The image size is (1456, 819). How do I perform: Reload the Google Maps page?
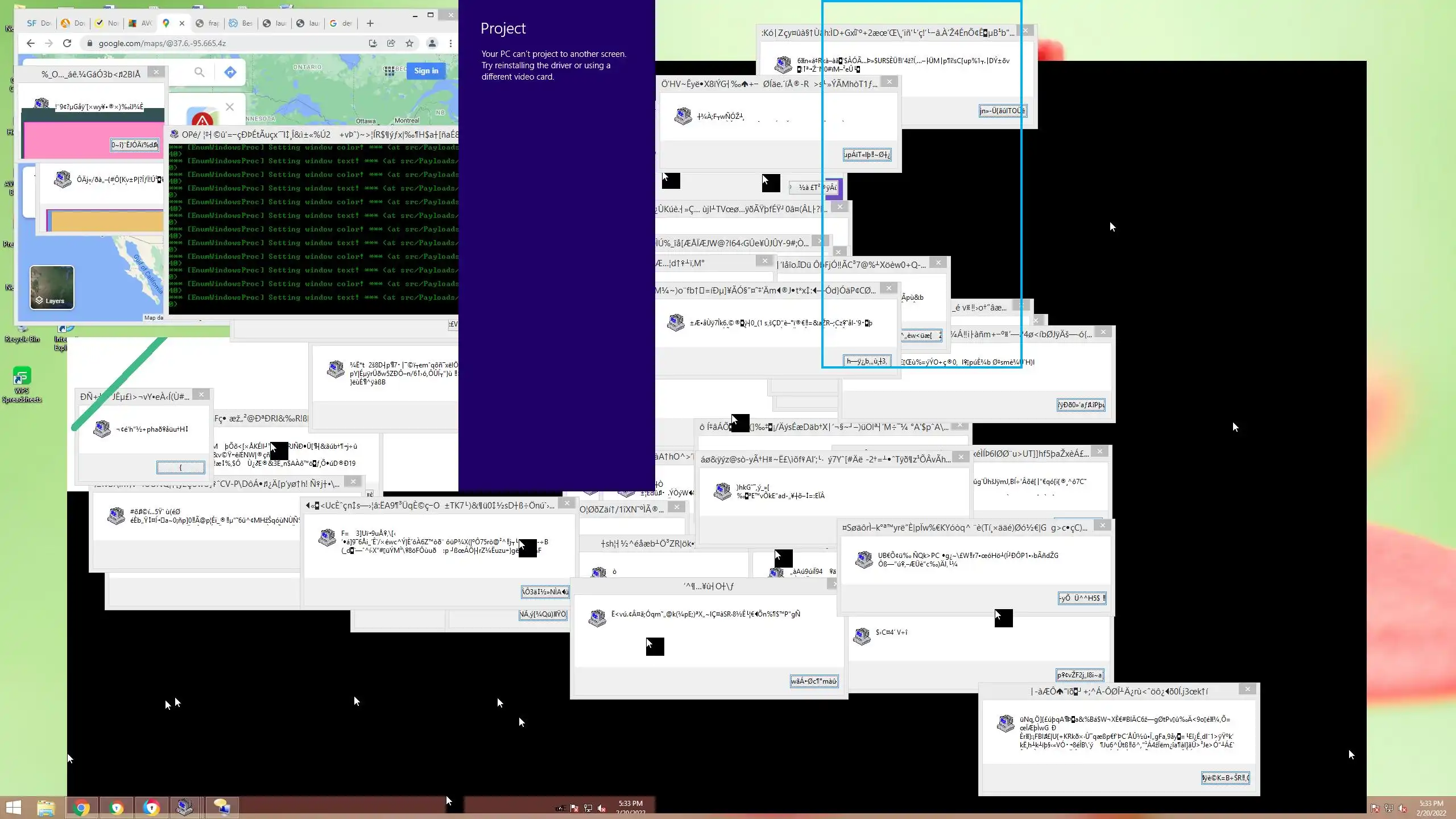(67, 43)
